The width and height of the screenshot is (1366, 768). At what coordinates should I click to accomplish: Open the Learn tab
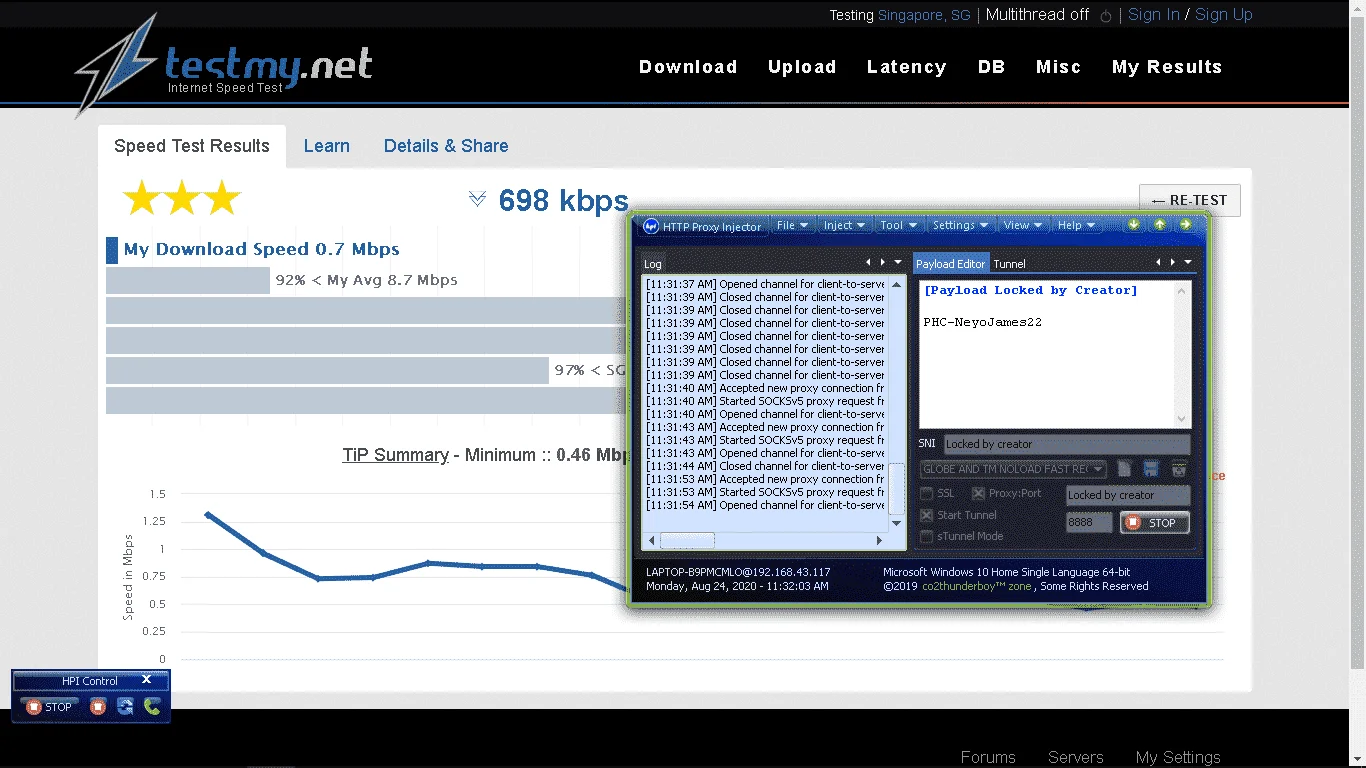(x=327, y=146)
